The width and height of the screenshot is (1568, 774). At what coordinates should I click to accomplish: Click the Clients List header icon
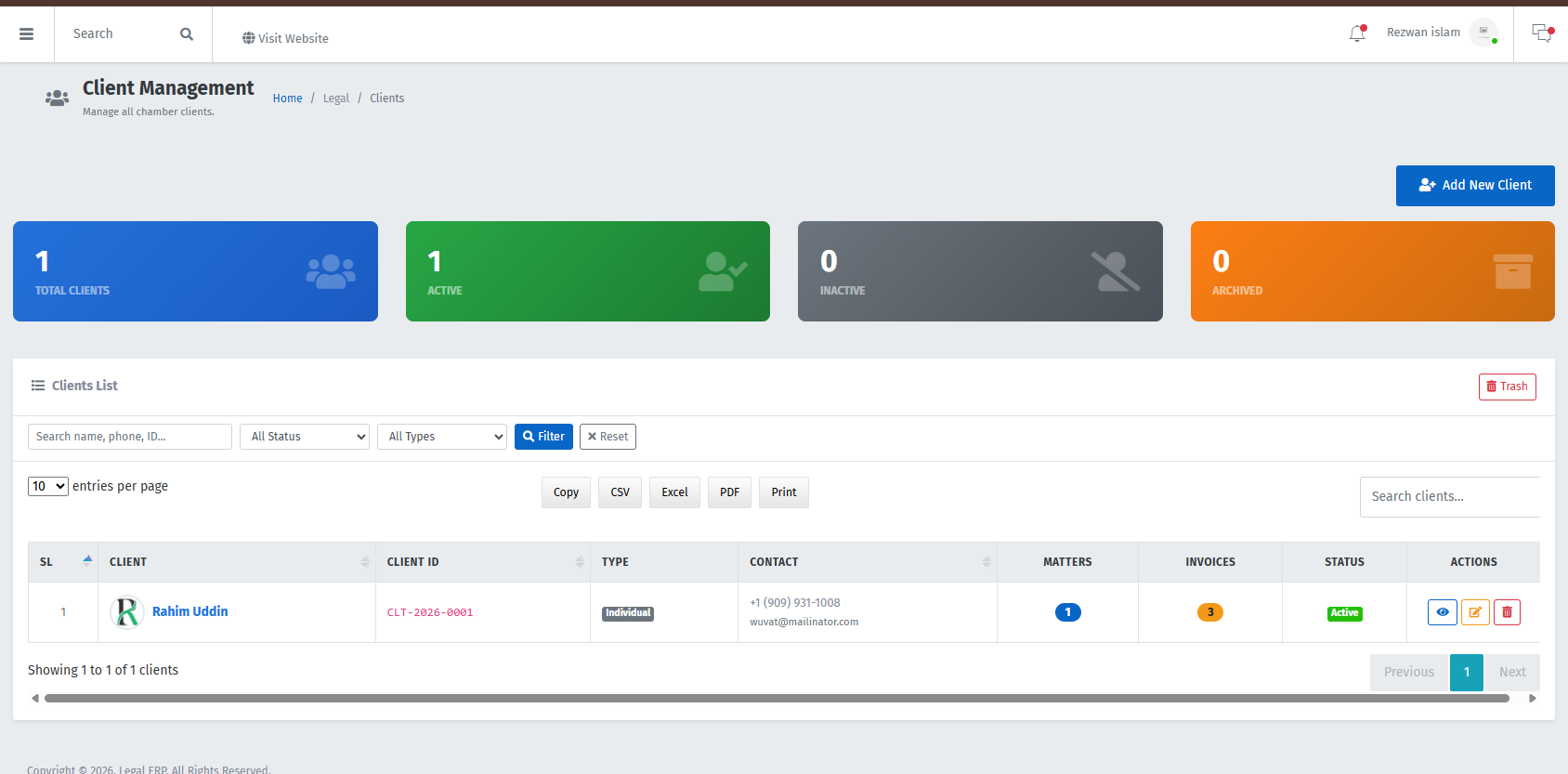38,386
